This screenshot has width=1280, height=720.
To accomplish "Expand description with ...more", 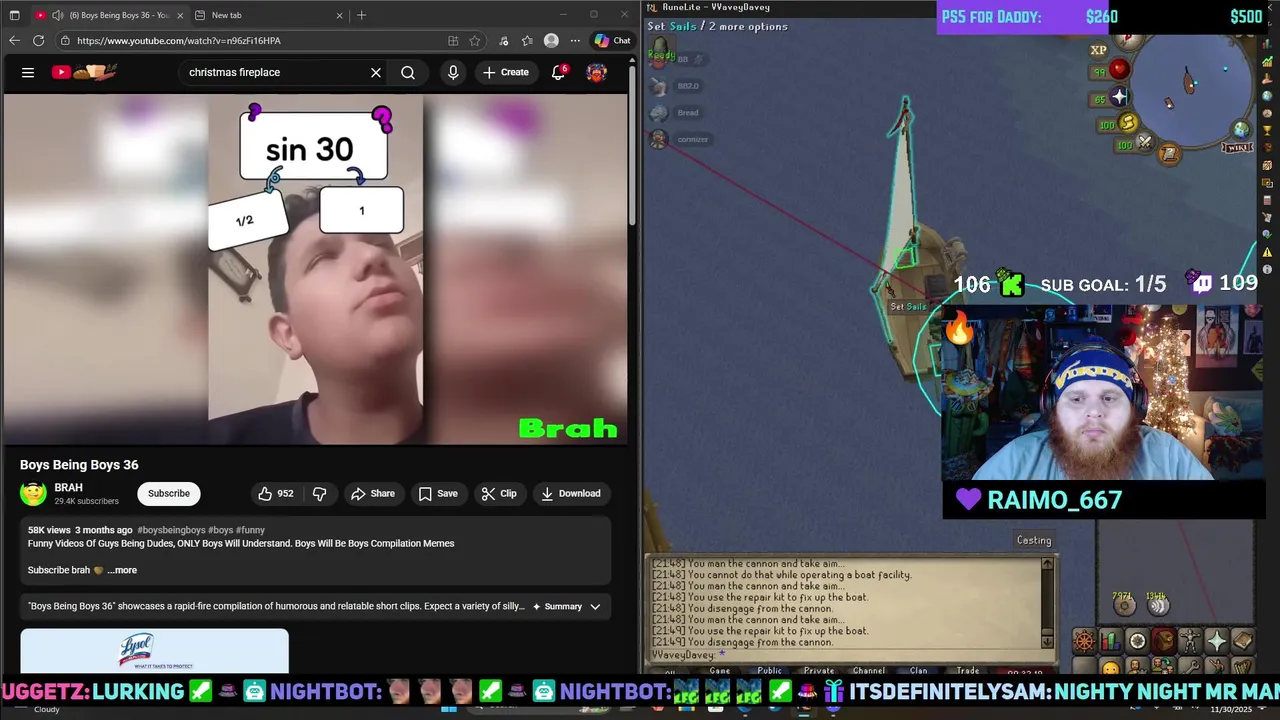I will 122,570.
